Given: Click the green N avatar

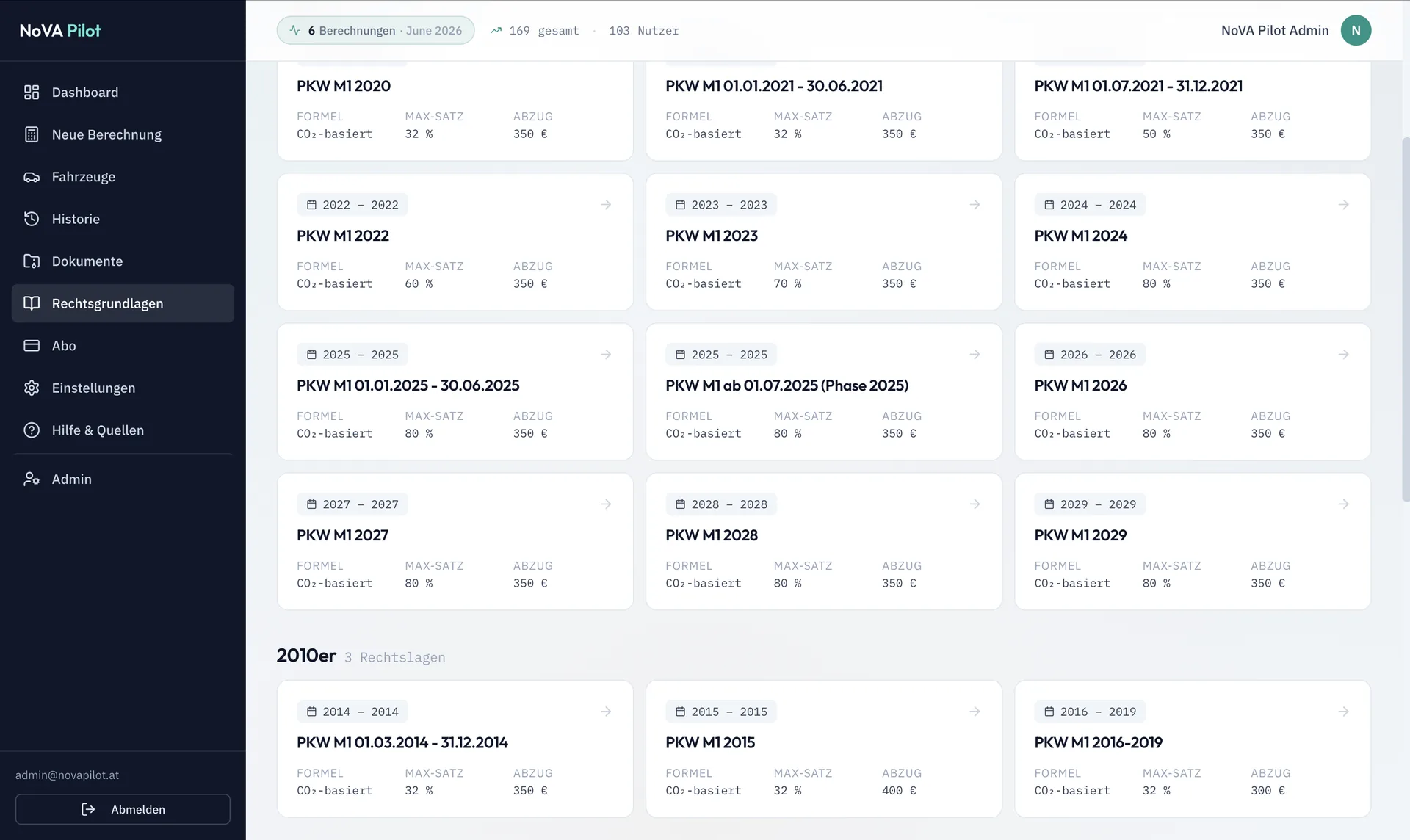Looking at the screenshot, I should click(1356, 30).
